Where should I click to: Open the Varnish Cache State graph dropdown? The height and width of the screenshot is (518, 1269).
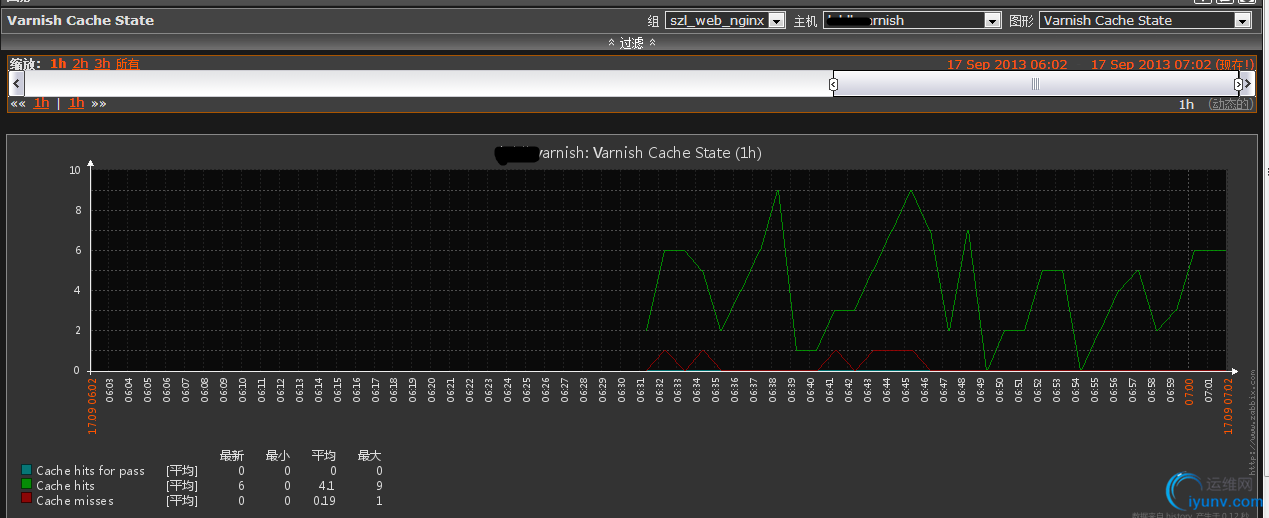(x=1146, y=20)
